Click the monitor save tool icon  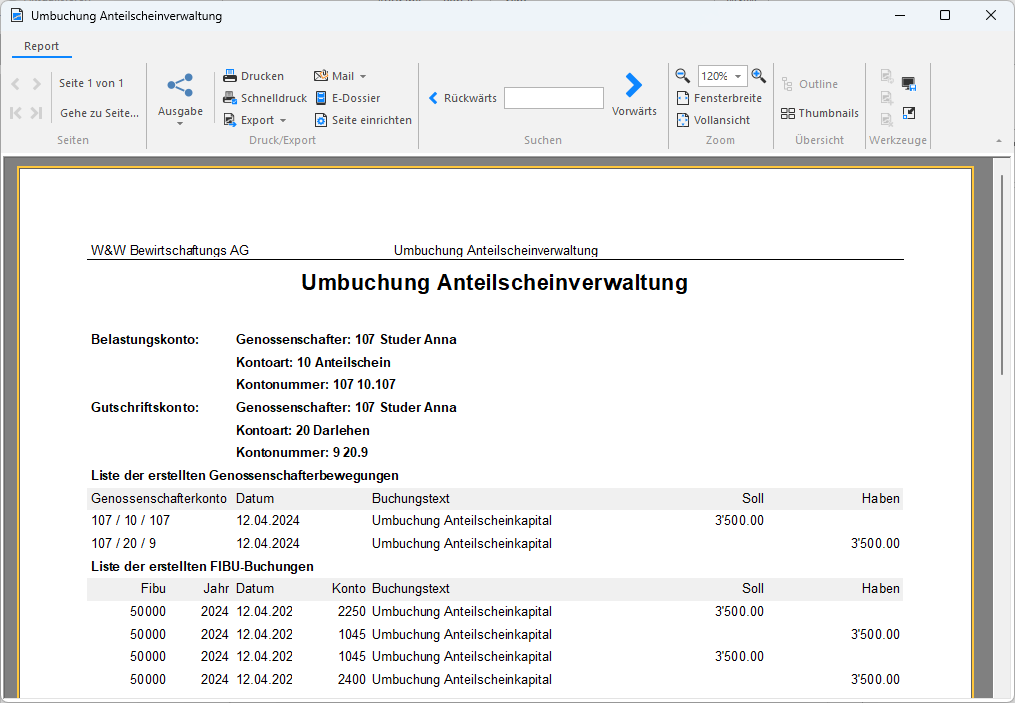click(909, 83)
